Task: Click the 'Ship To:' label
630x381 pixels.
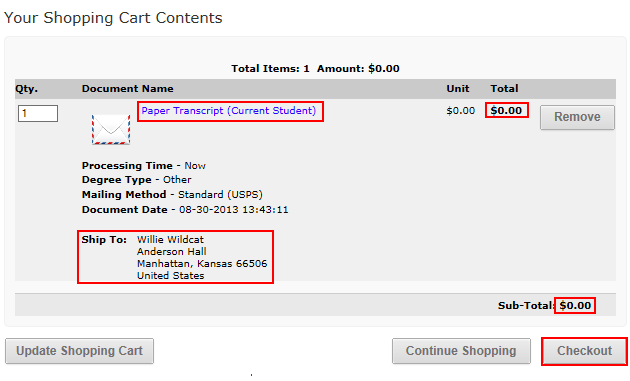Action: point(104,240)
